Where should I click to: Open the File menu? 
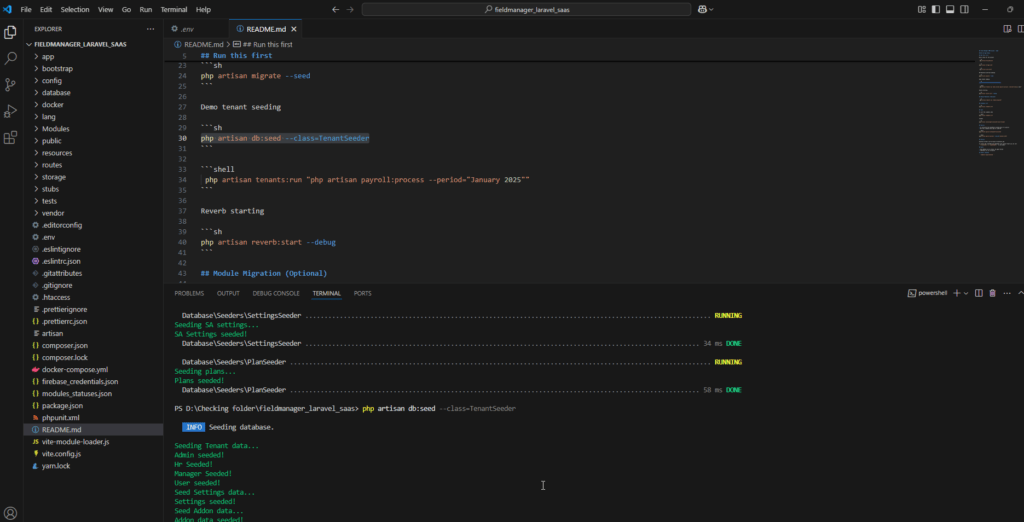click(26, 10)
